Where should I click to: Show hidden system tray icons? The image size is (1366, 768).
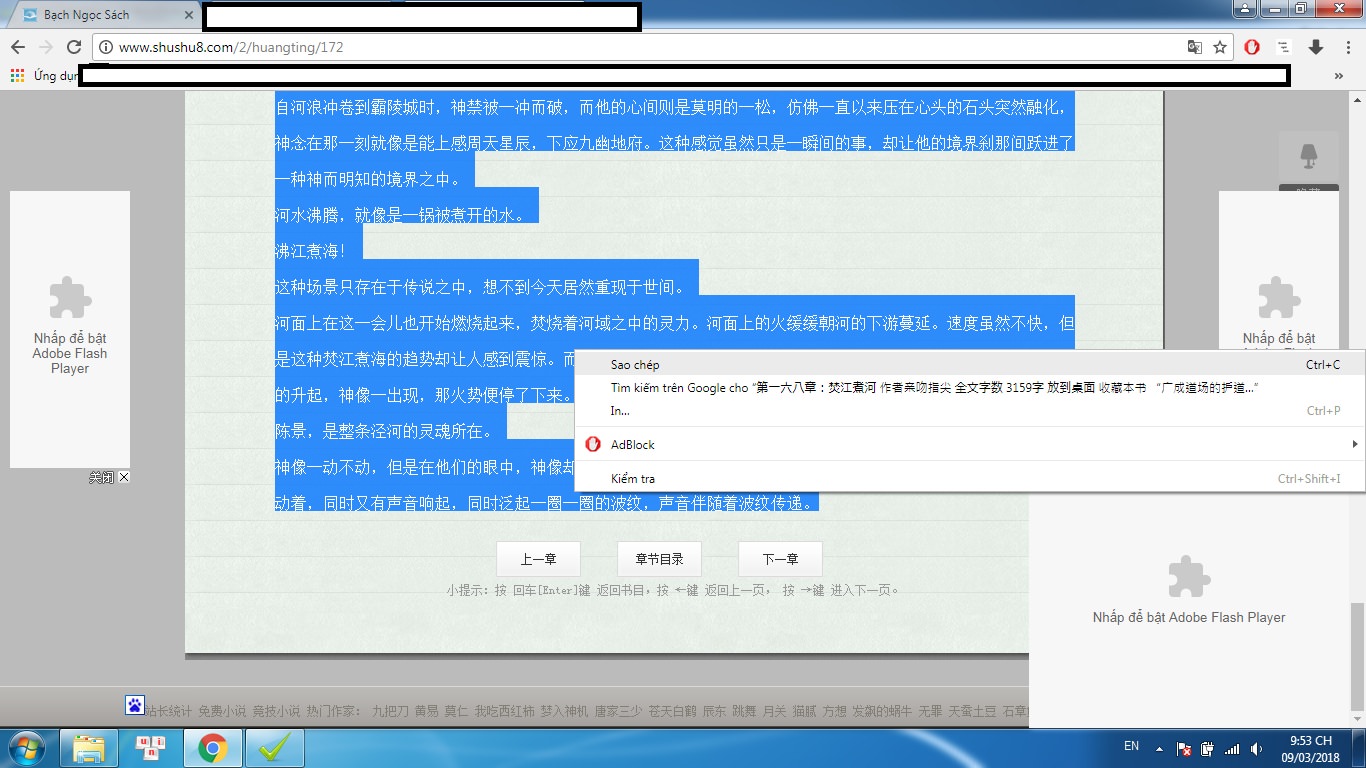click(1159, 748)
